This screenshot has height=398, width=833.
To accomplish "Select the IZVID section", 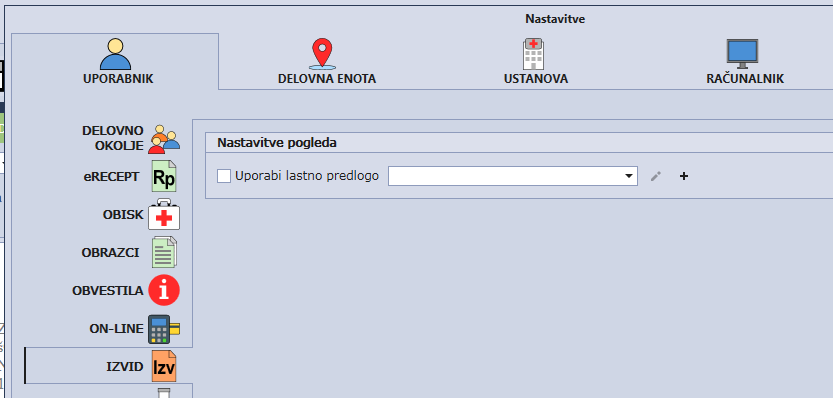I will tap(108, 366).
